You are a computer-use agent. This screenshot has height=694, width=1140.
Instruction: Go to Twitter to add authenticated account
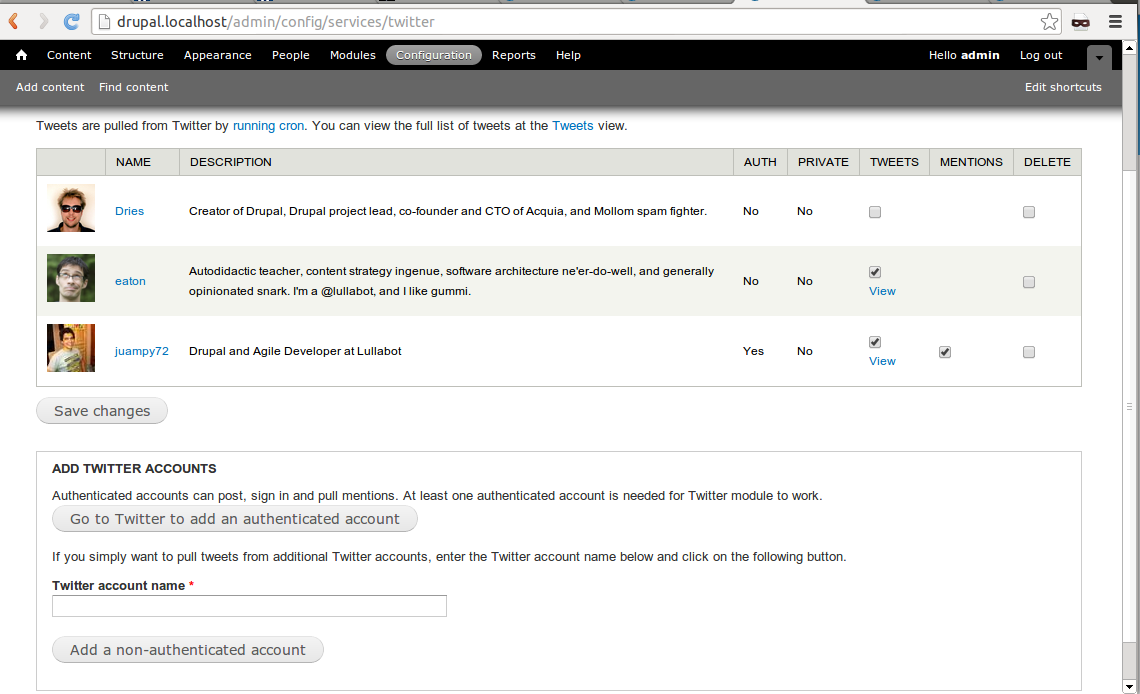235,519
